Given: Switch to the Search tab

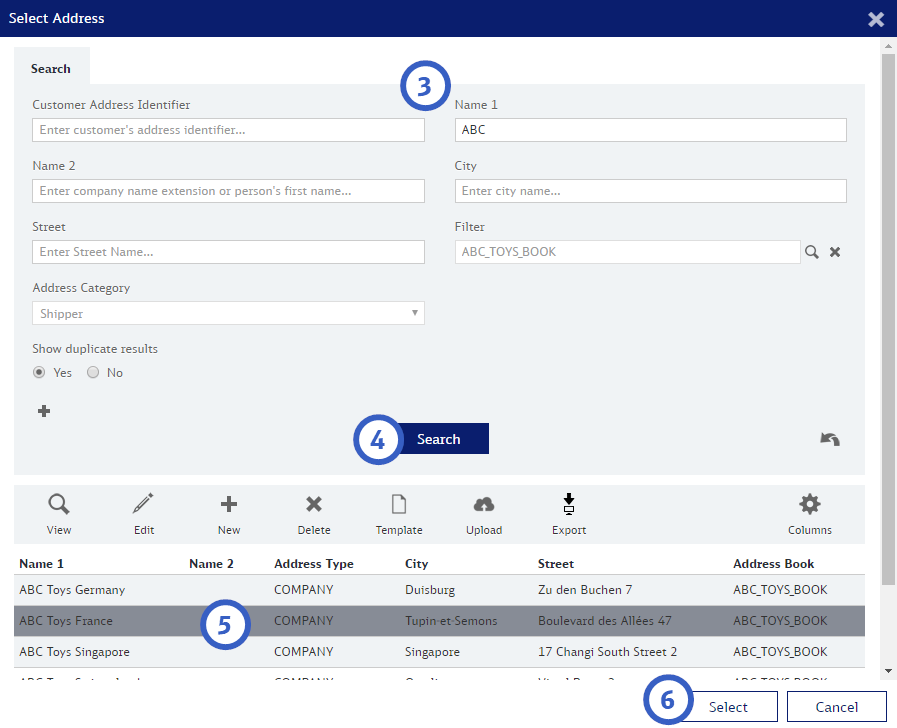Looking at the screenshot, I should point(51,69).
